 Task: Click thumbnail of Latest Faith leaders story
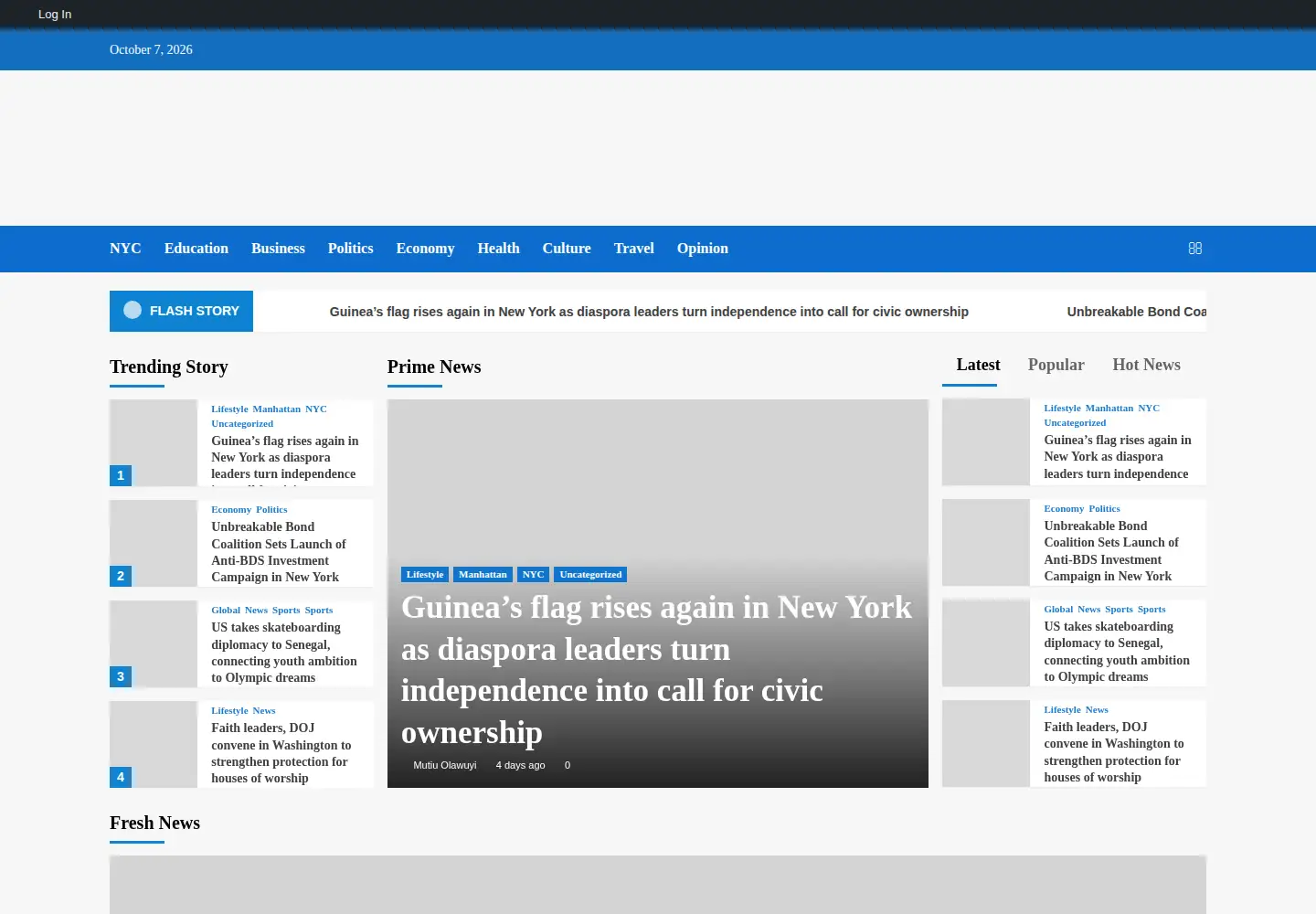(x=986, y=744)
